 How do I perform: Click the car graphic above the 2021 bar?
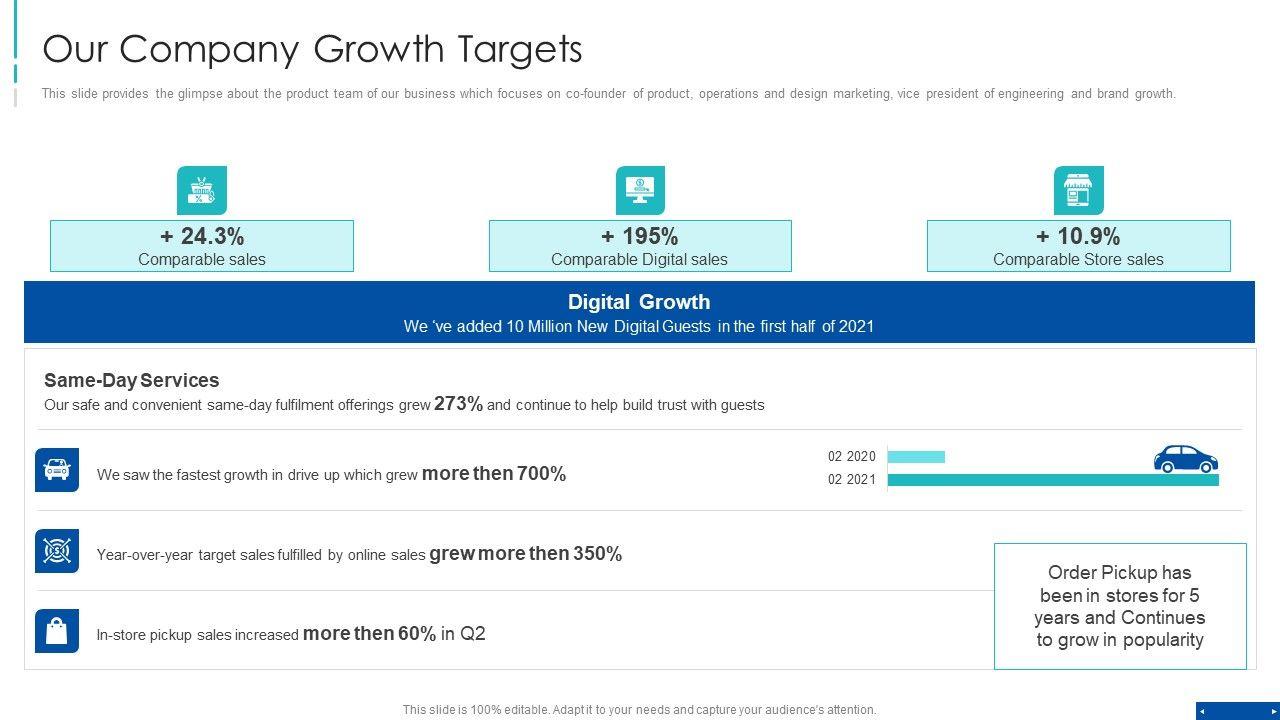[1185, 459]
